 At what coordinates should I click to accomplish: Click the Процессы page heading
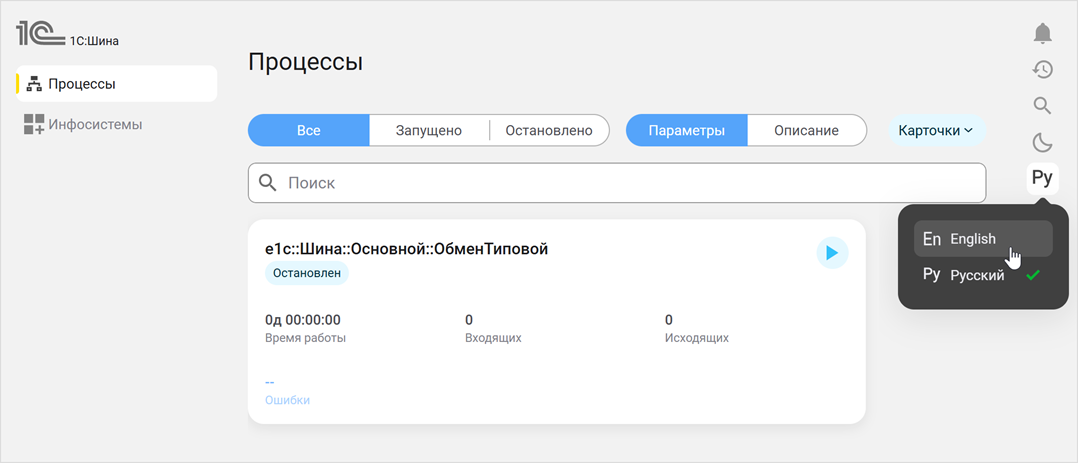coord(305,63)
